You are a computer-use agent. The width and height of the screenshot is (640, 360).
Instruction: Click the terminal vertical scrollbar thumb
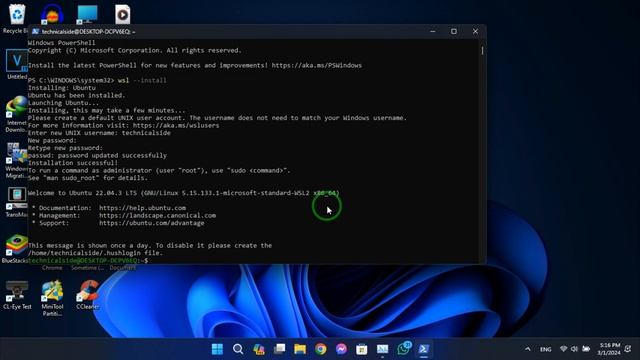click(x=482, y=51)
